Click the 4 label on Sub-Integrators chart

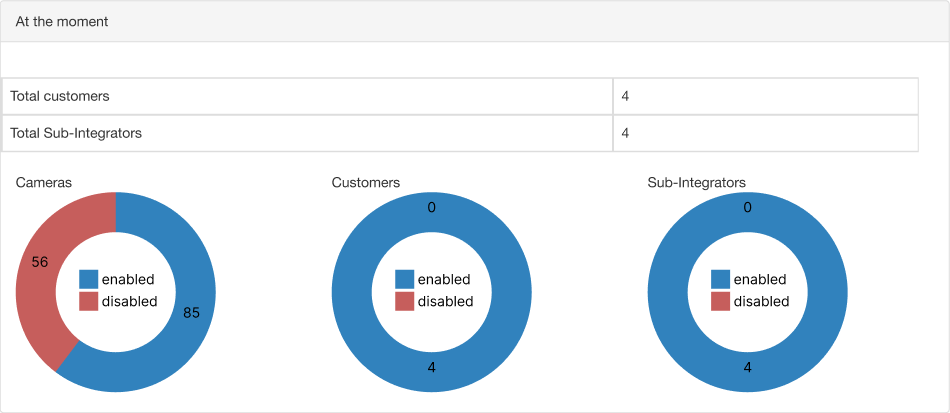point(748,367)
